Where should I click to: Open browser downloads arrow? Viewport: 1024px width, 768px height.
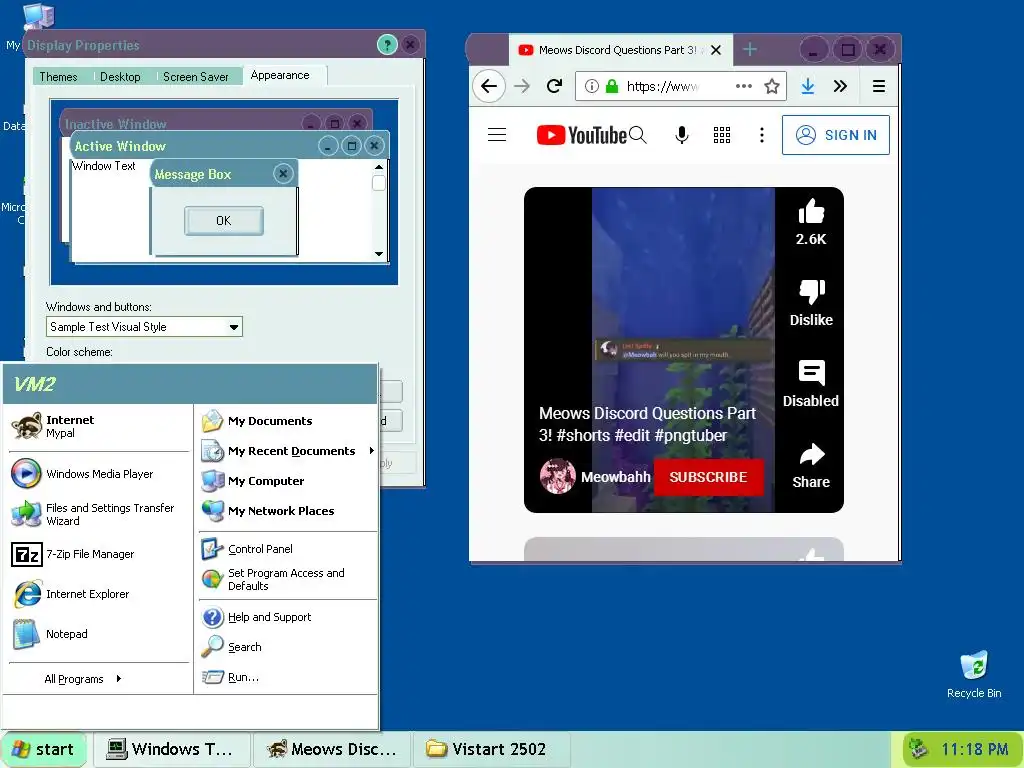point(808,86)
